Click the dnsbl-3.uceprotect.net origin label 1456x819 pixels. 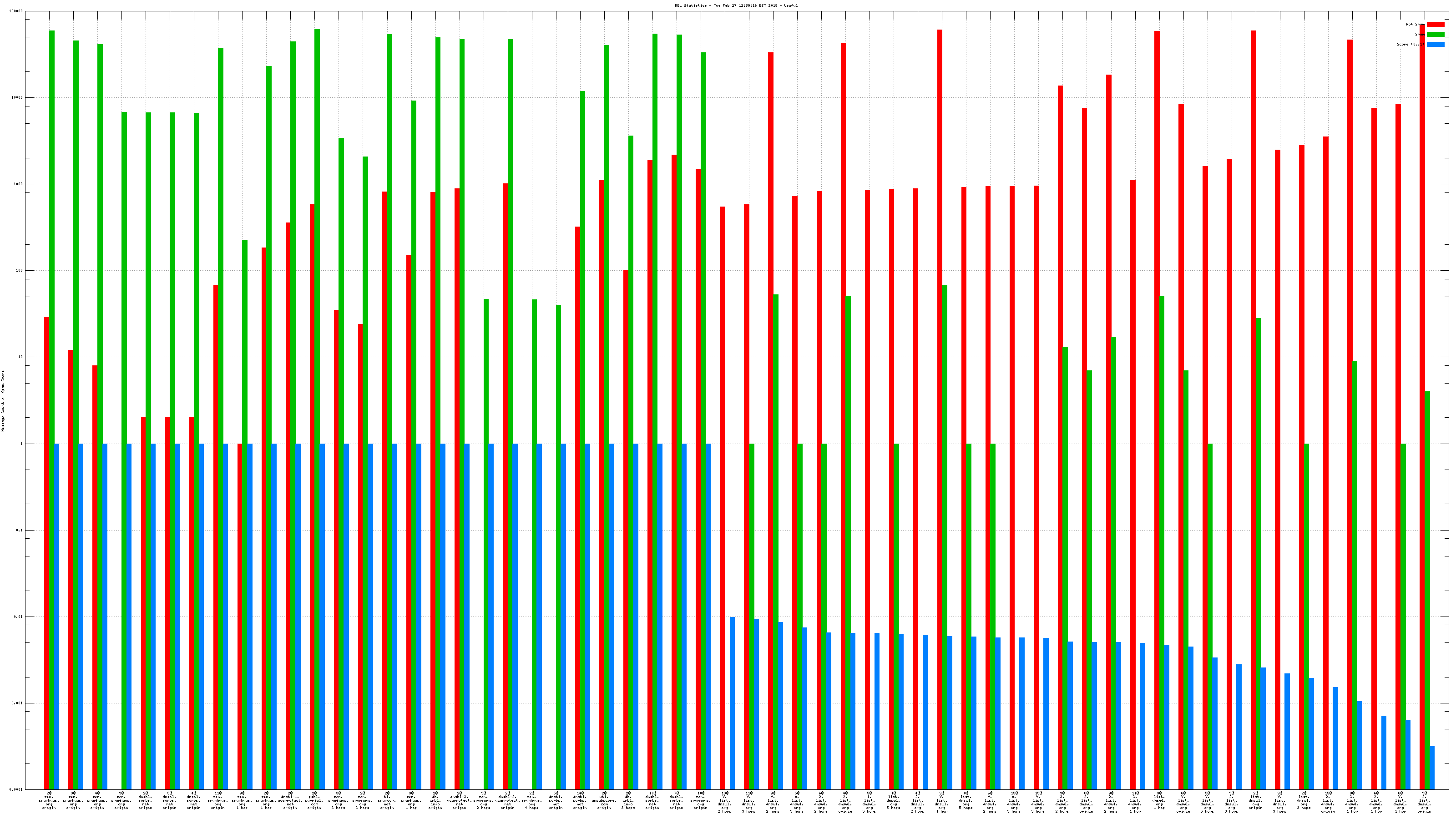coord(459,800)
